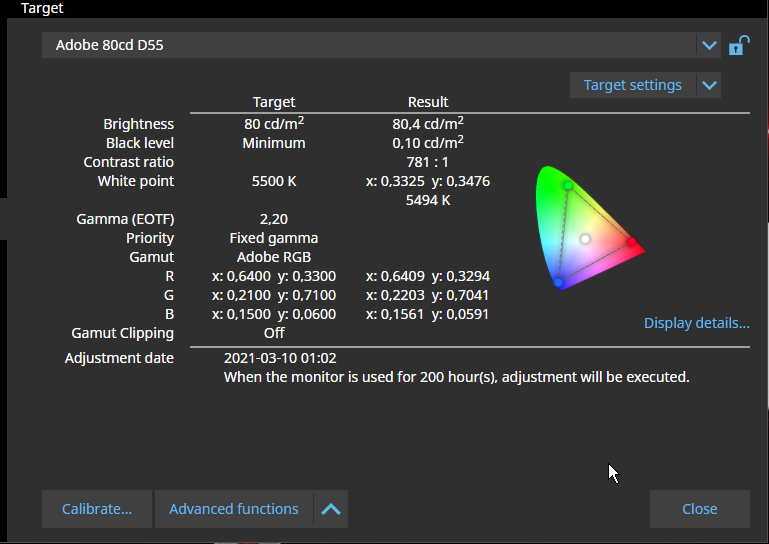This screenshot has width=769, height=544.
Task: Click the Black level target value Minimum
Action: [x=274, y=143]
